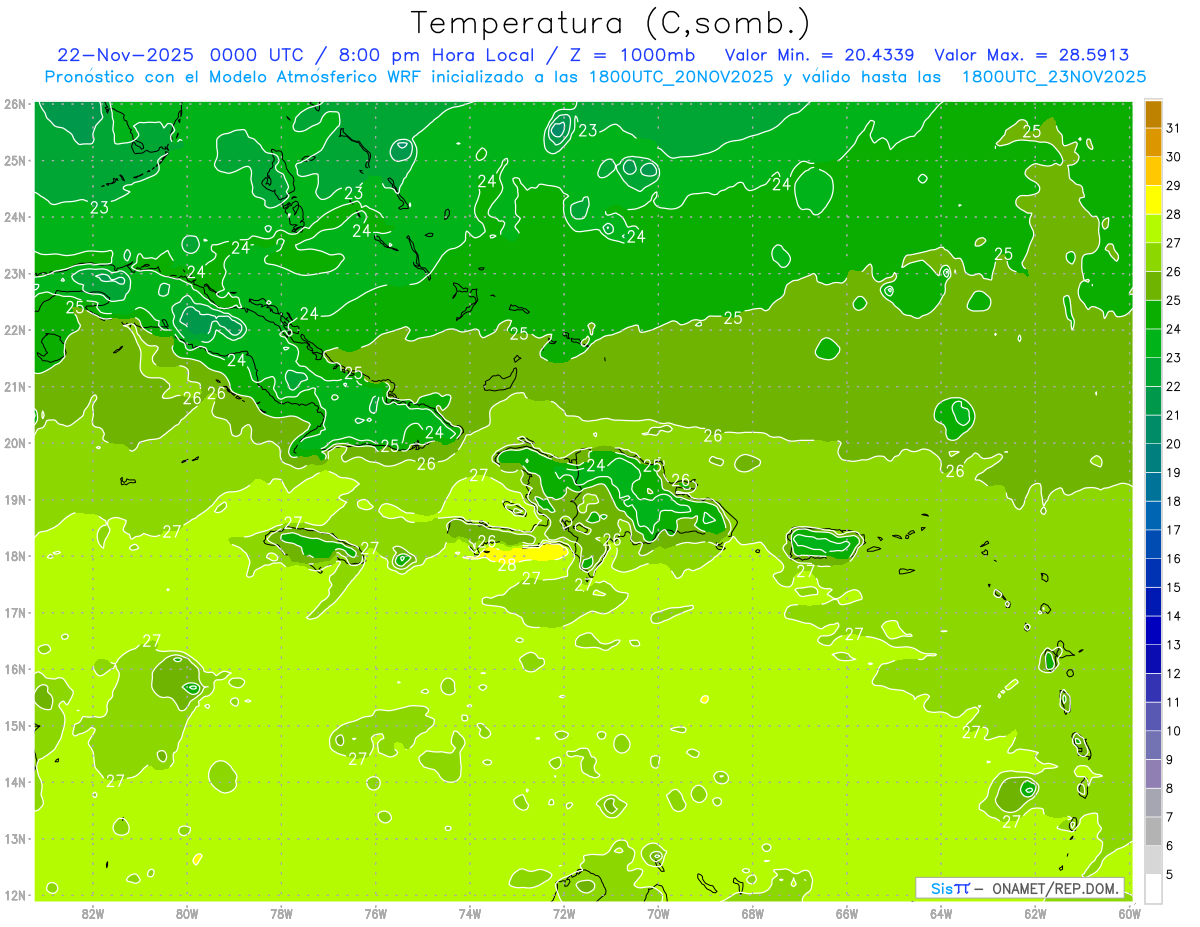
Task: Click the color scale label '18'
Action: (x=1174, y=501)
